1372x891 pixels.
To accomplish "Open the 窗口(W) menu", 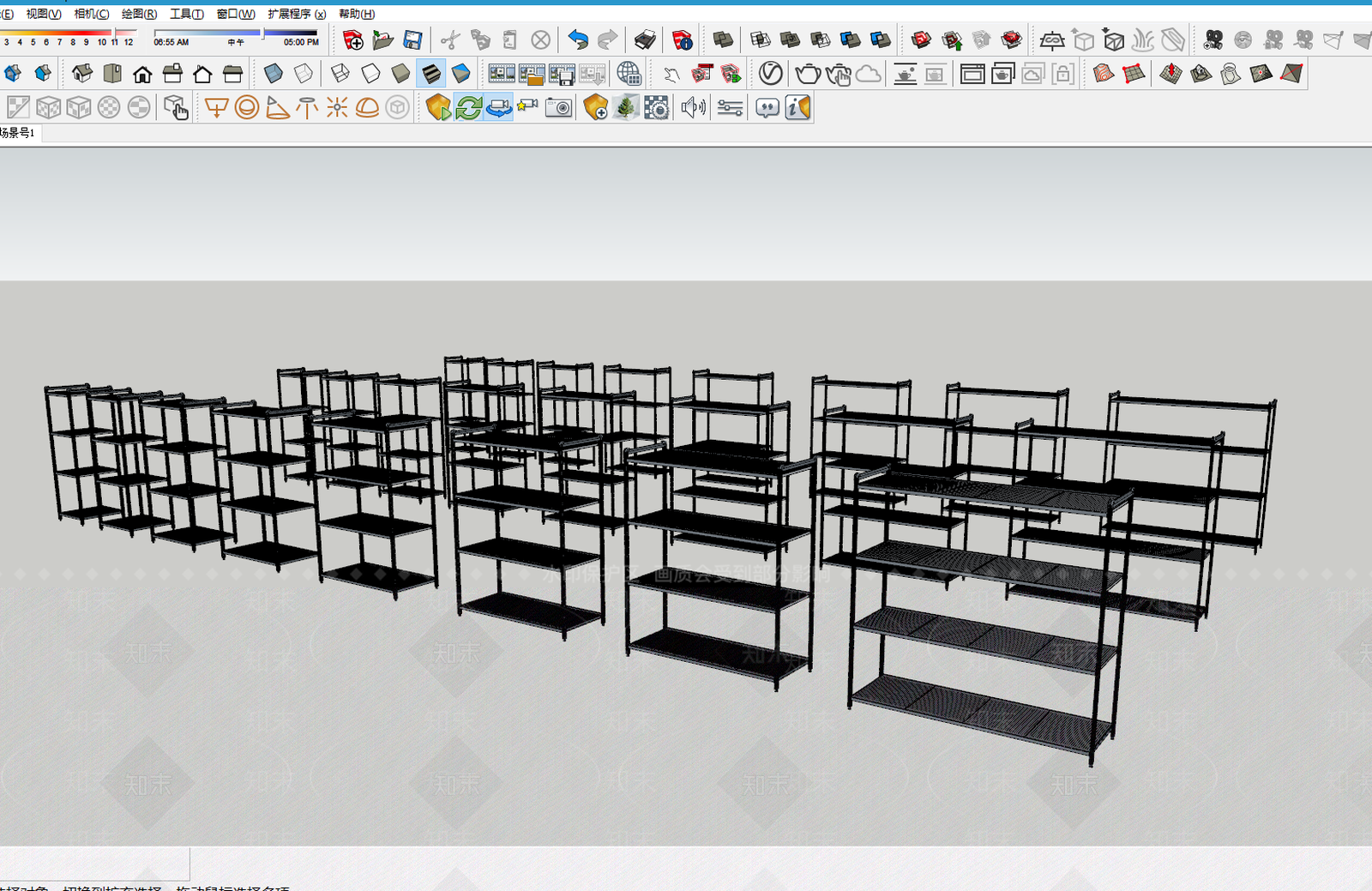I will (236, 14).
